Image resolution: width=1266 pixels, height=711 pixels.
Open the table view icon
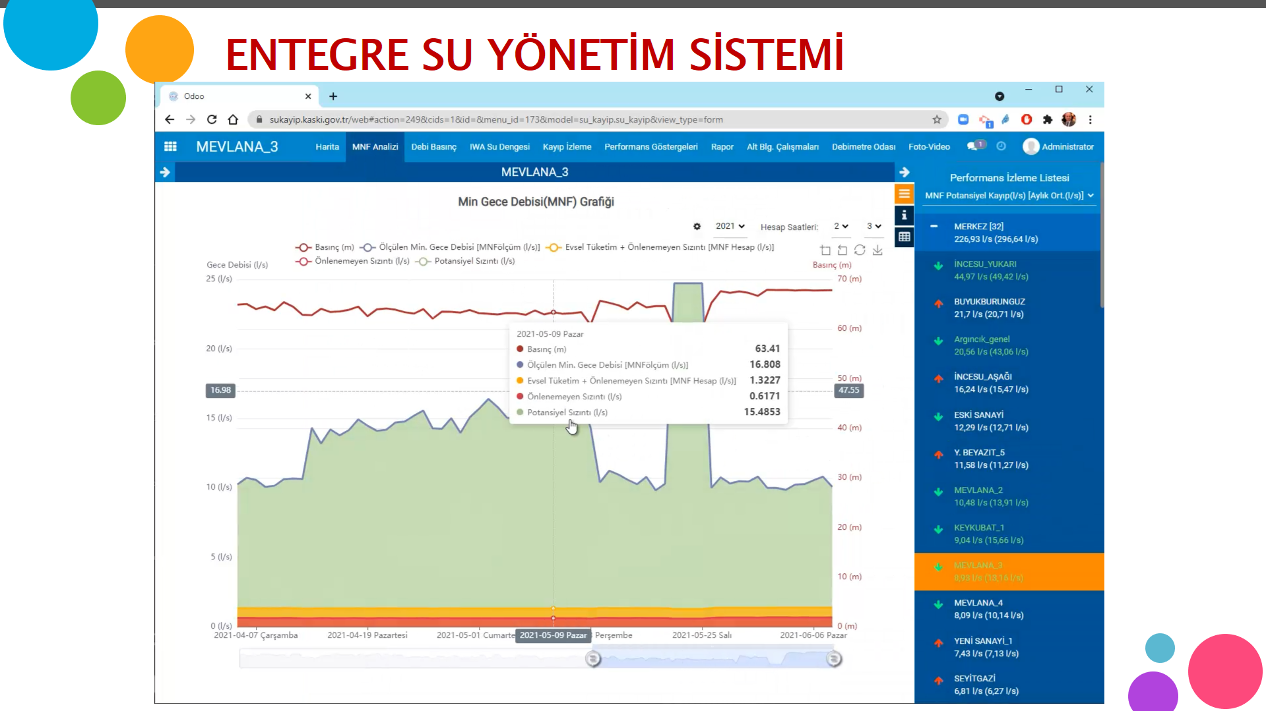[x=904, y=237]
